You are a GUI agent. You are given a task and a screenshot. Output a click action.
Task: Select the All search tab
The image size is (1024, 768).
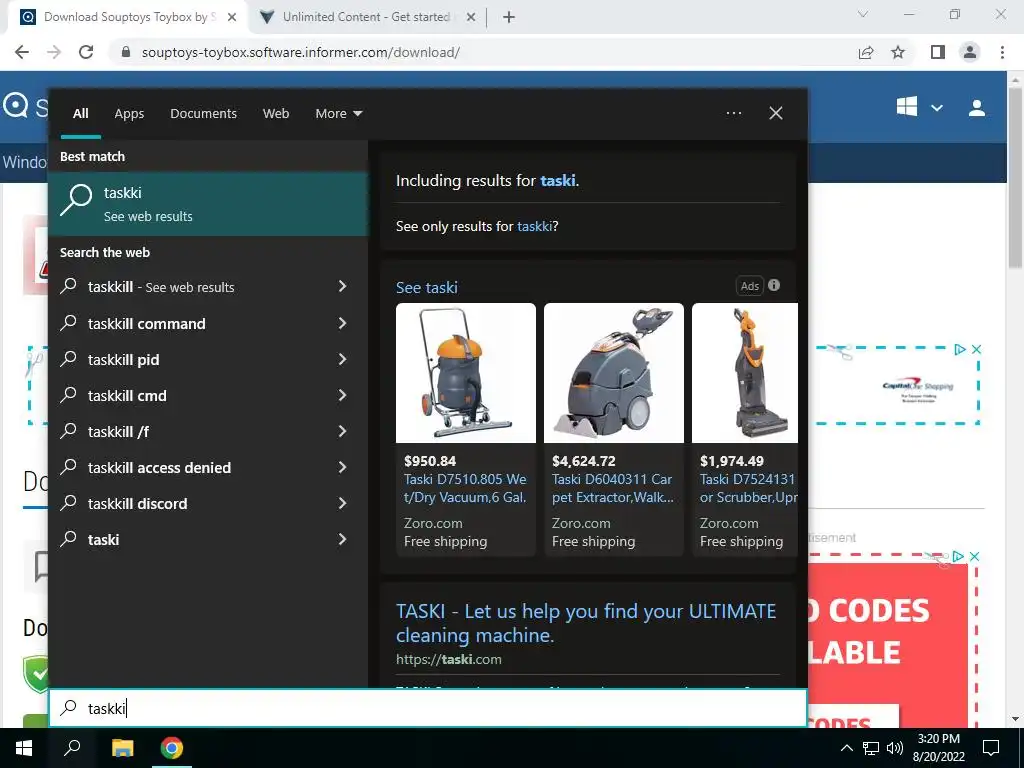tap(80, 114)
